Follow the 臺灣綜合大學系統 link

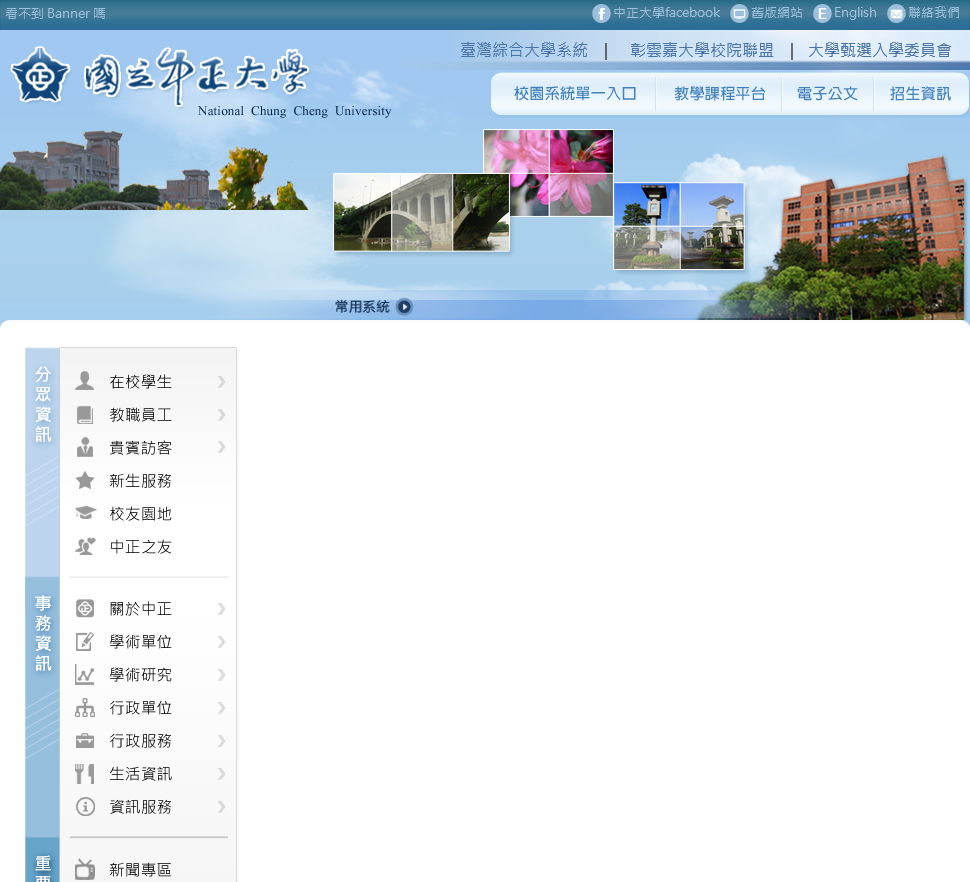[524, 50]
